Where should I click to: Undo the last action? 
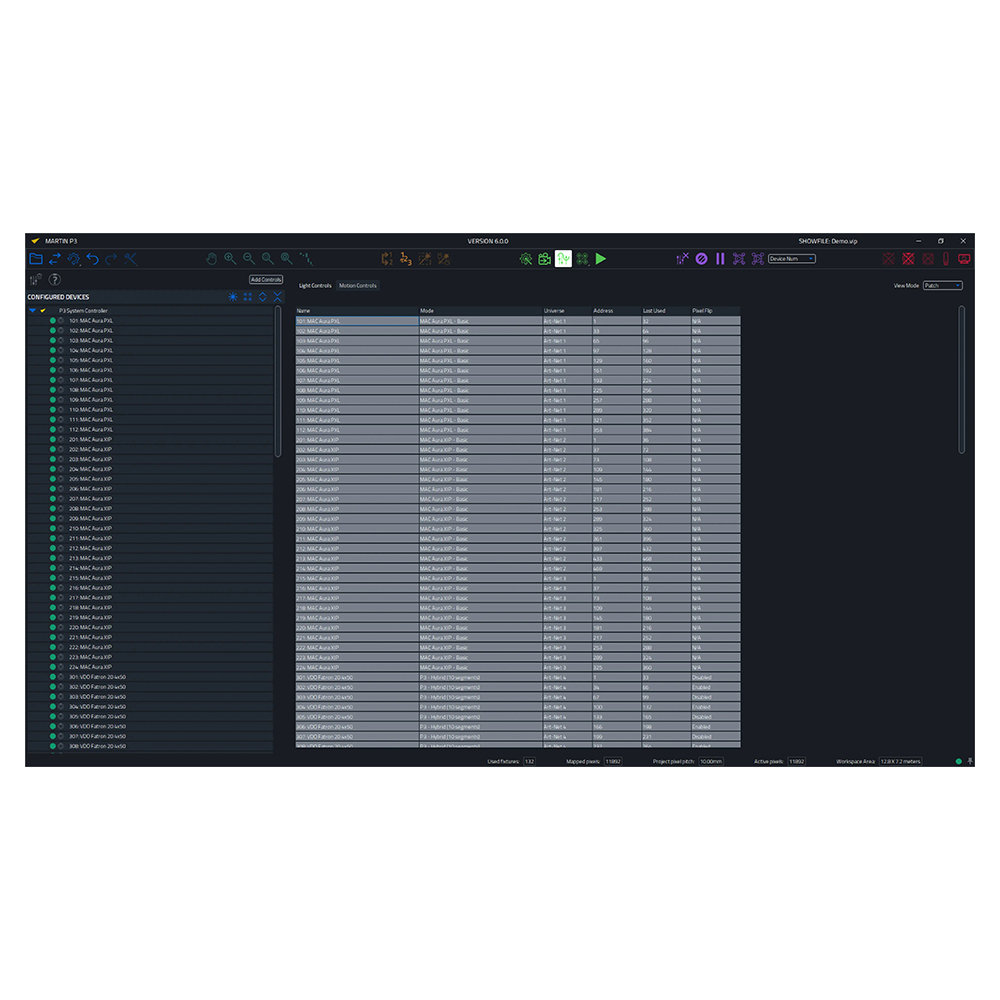pyautogui.click(x=92, y=259)
